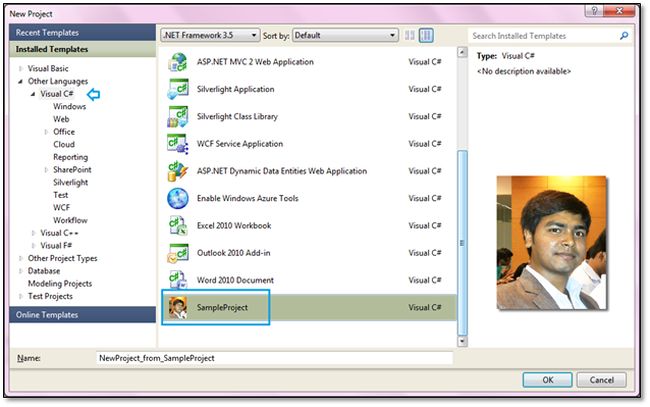Click the template list scroll down arrow
650x407 pixels.
462,341
